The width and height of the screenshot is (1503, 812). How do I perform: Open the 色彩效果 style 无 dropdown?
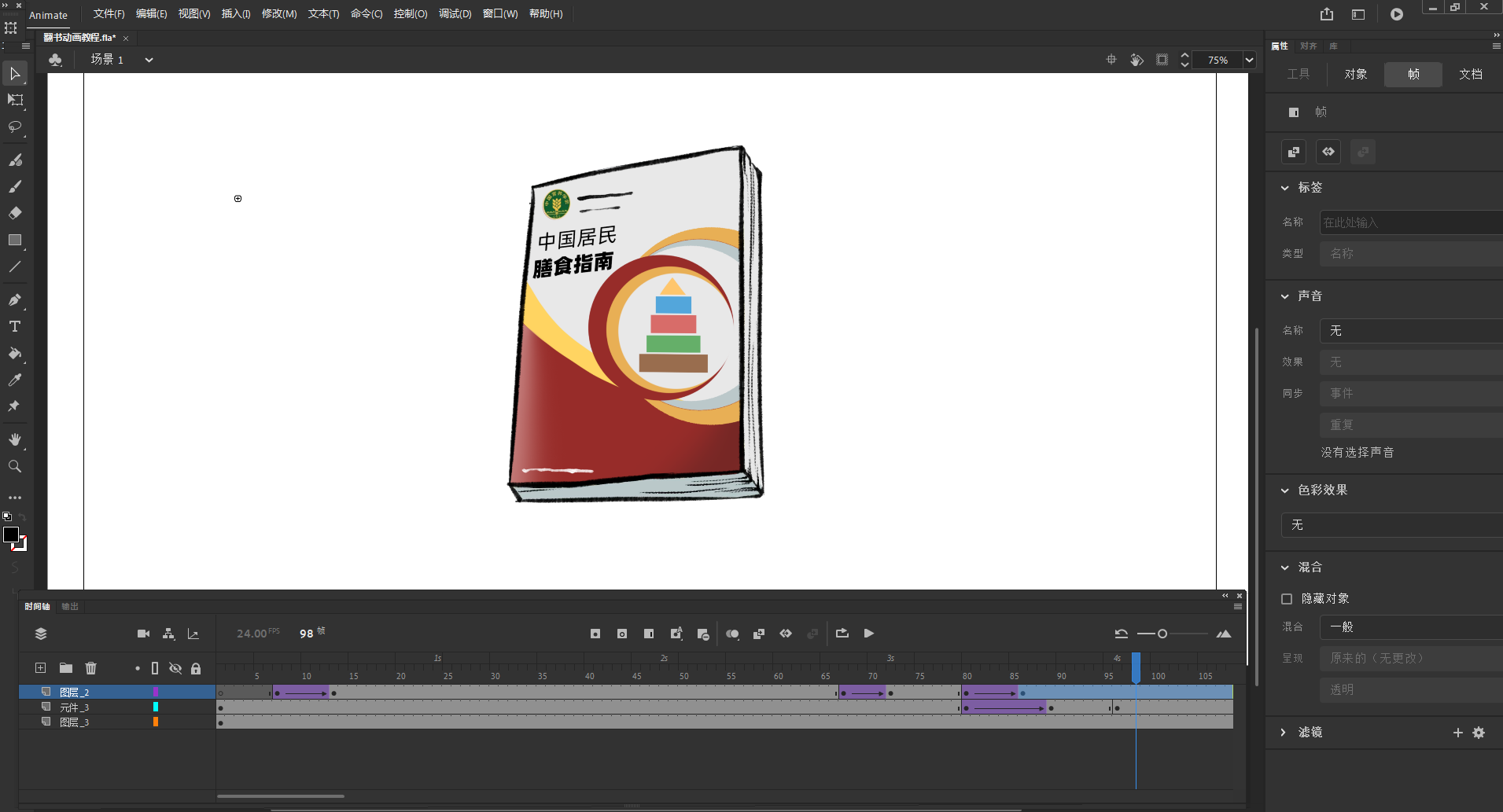click(1392, 525)
